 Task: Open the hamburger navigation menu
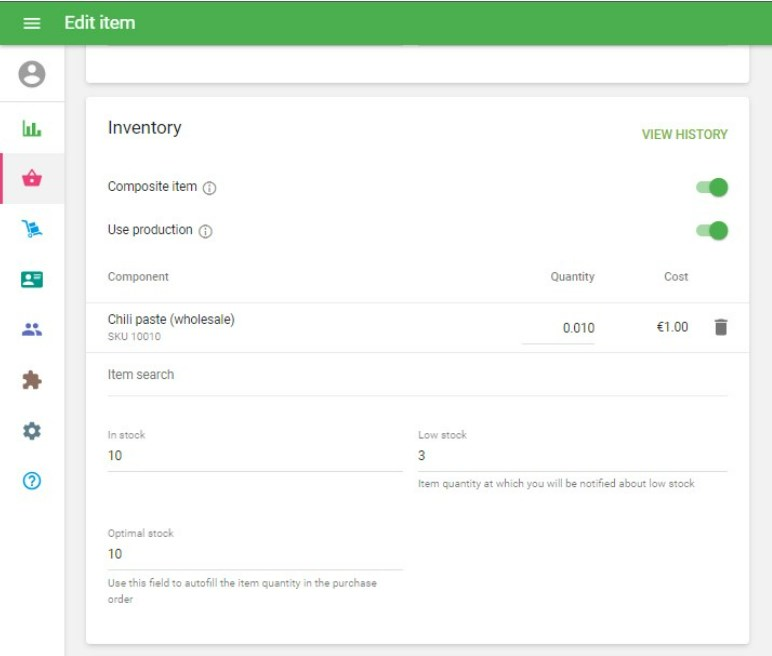[x=32, y=23]
